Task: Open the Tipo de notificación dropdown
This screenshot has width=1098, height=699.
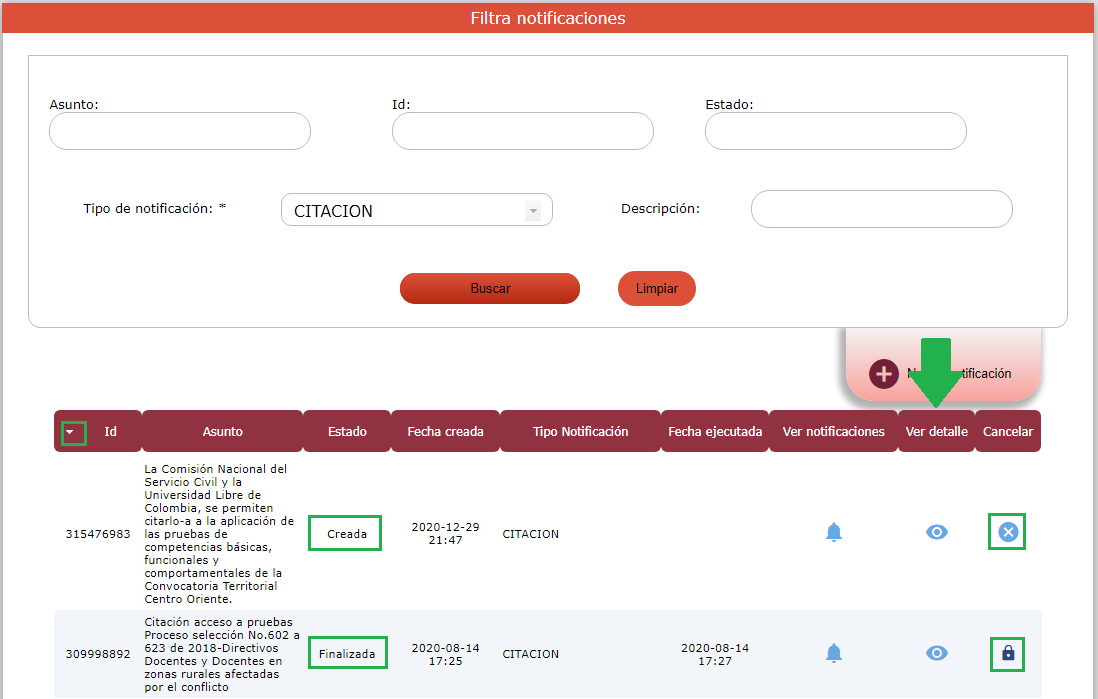Action: (x=417, y=210)
